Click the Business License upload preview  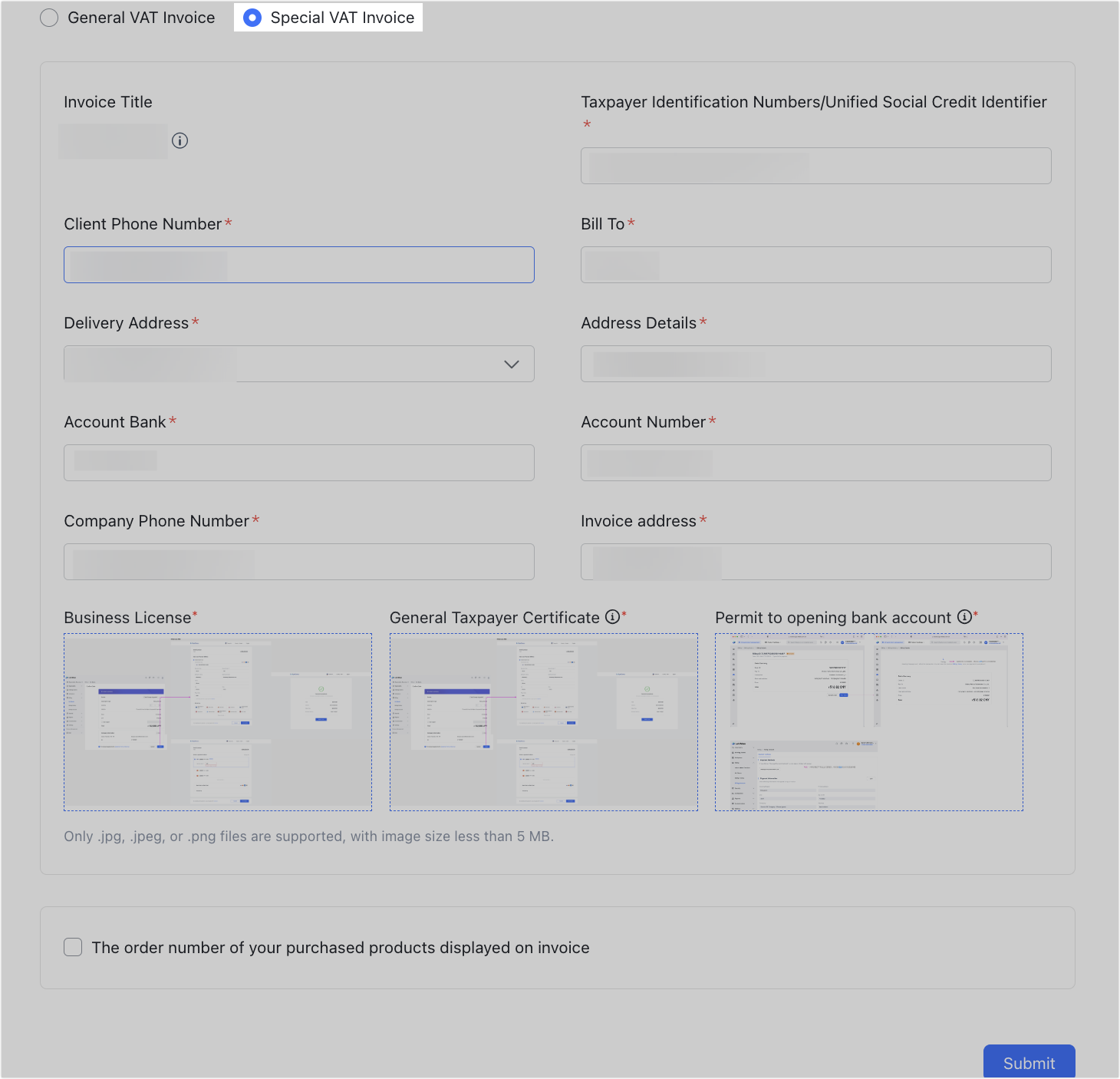pyautogui.click(x=217, y=721)
